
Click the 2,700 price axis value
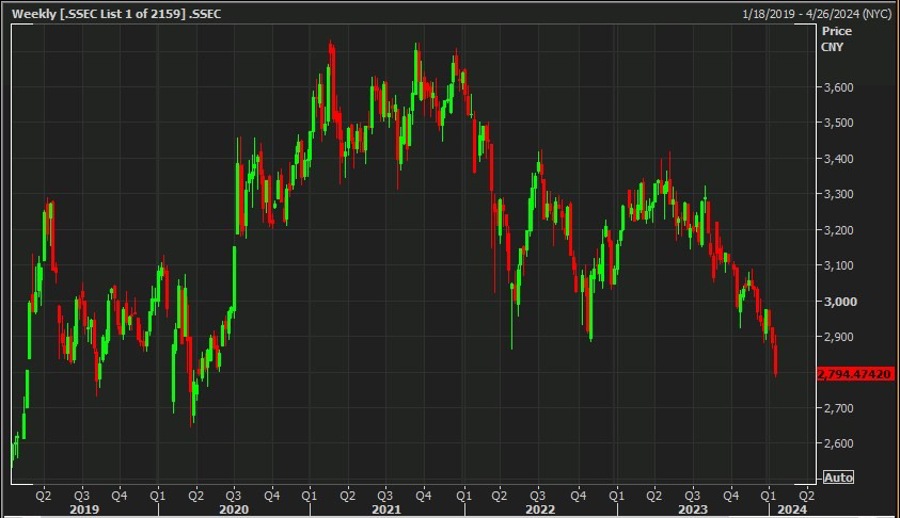839,408
